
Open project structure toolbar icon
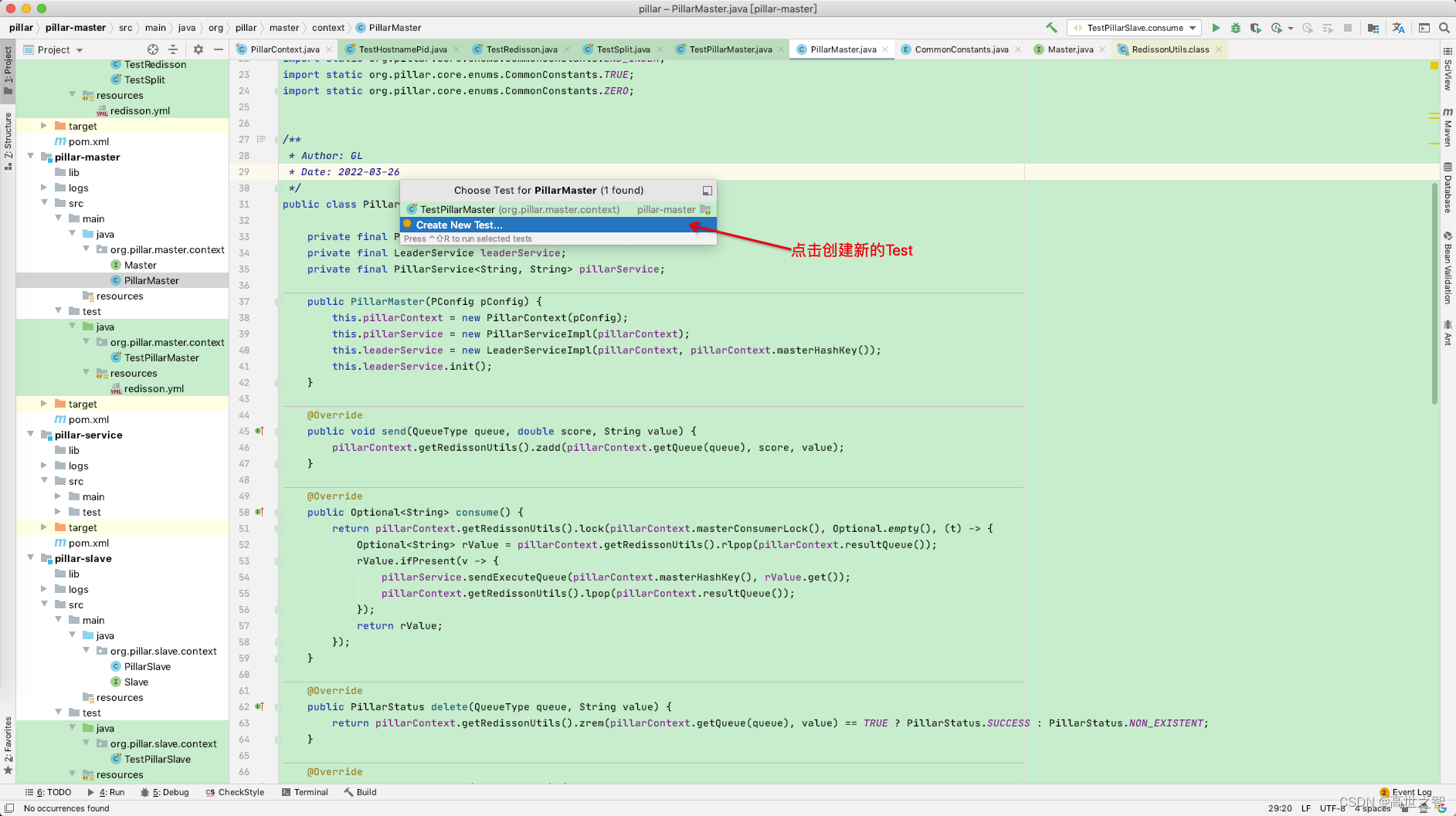pyautogui.click(x=1373, y=28)
